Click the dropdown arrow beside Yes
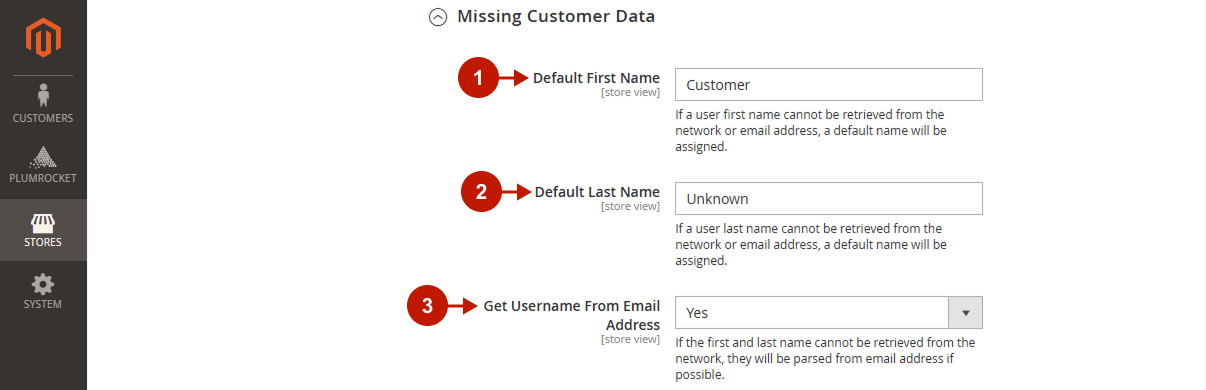1206x390 pixels. coord(965,312)
